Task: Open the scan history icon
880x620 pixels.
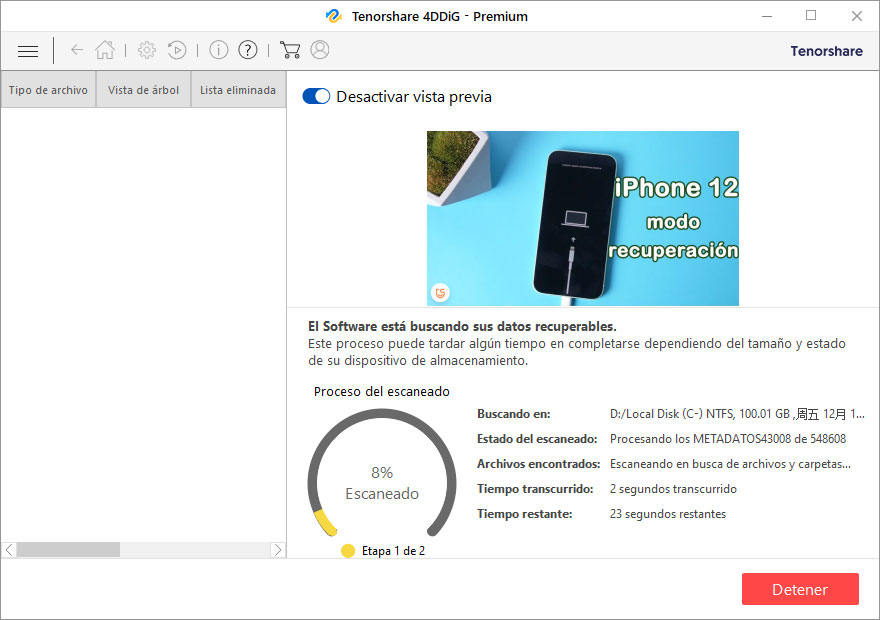Action: tap(177, 50)
